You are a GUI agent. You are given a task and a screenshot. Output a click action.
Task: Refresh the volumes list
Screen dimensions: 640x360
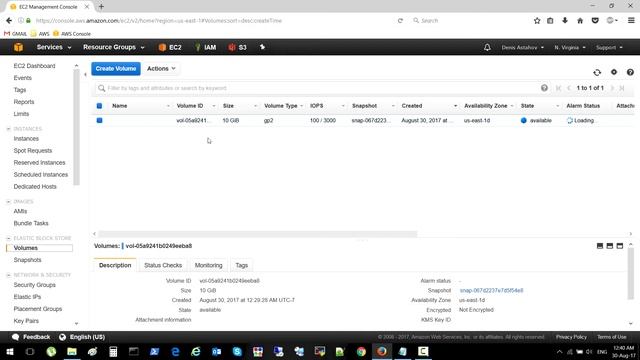(x=597, y=72)
